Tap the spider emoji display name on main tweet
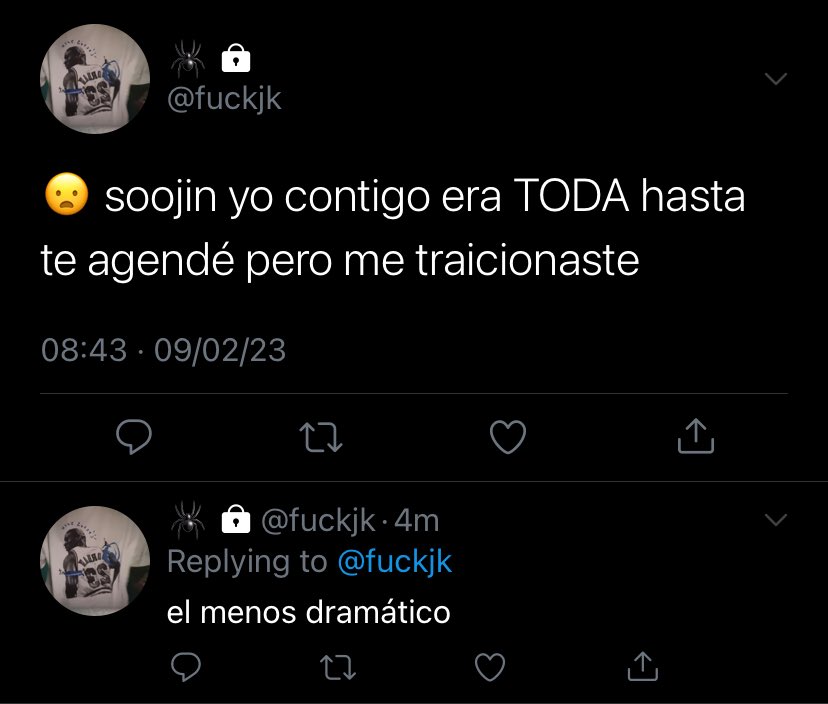 [x=188, y=58]
